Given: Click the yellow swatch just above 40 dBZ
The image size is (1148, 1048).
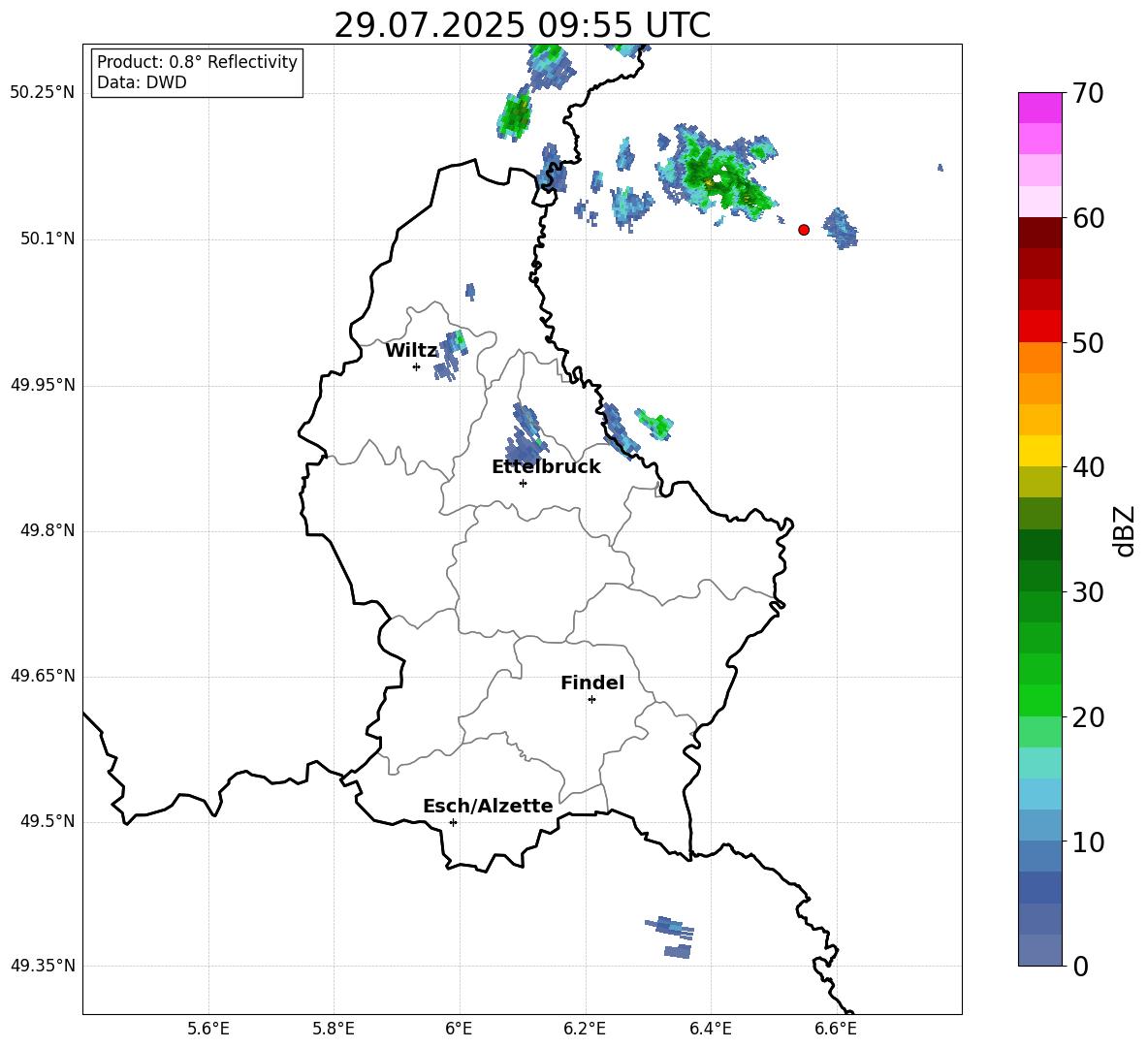Looking at the screenshot, I should tap(1040, 451).
